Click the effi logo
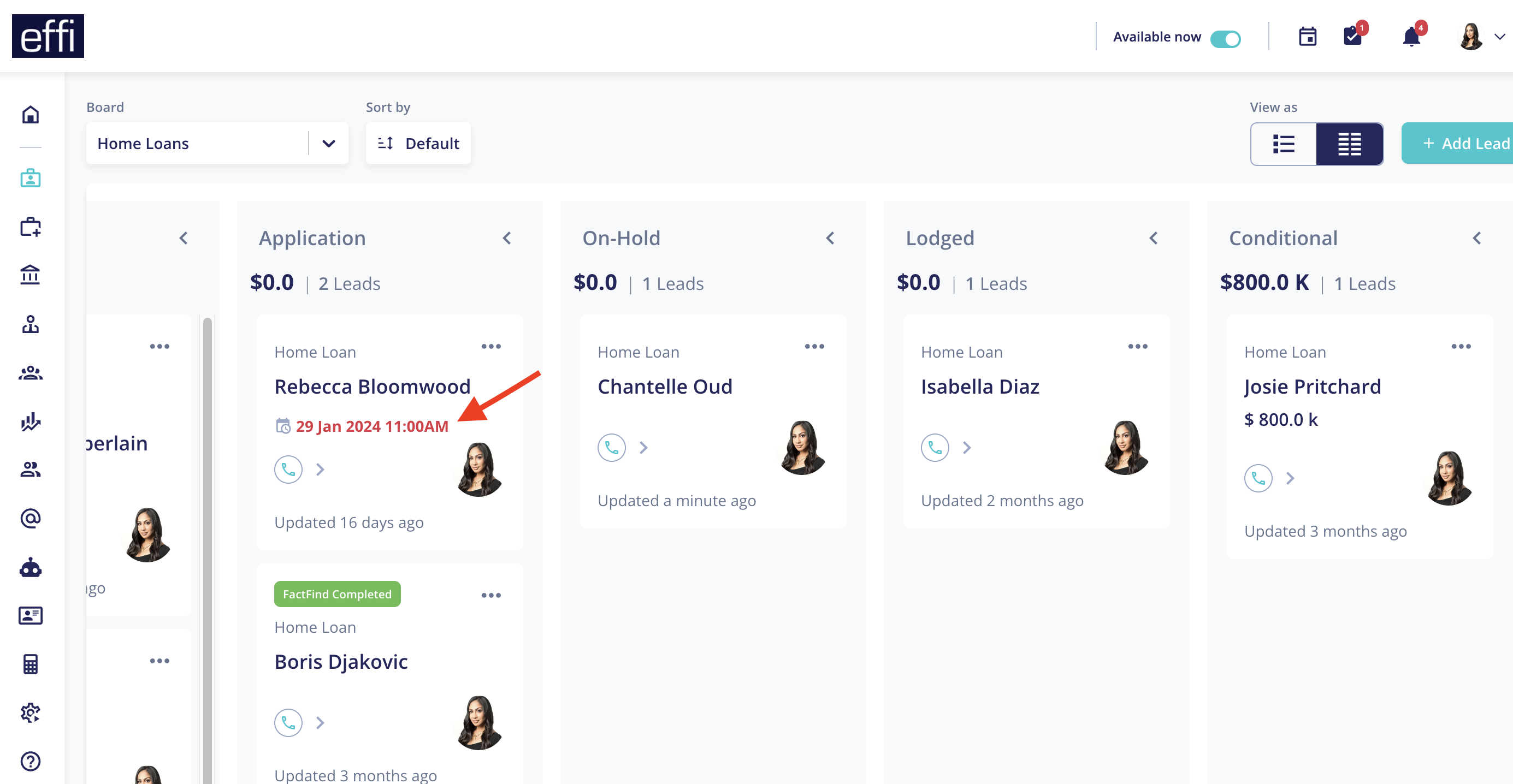Image resolution: width=1513 pixels, height=784 pixels. point(48,36)
